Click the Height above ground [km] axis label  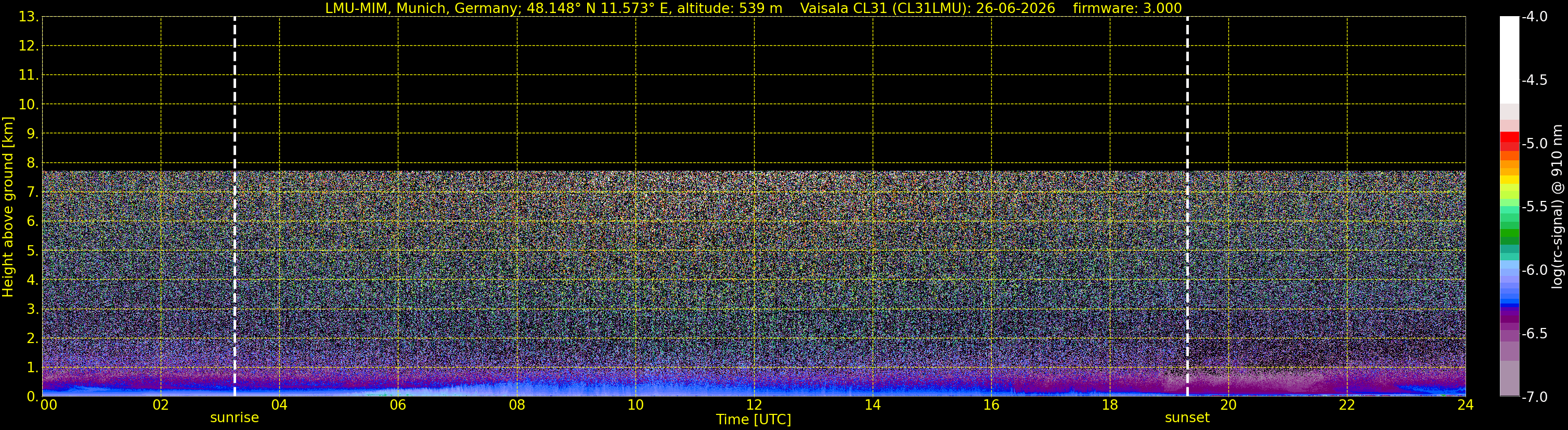(x=8, y=207)
